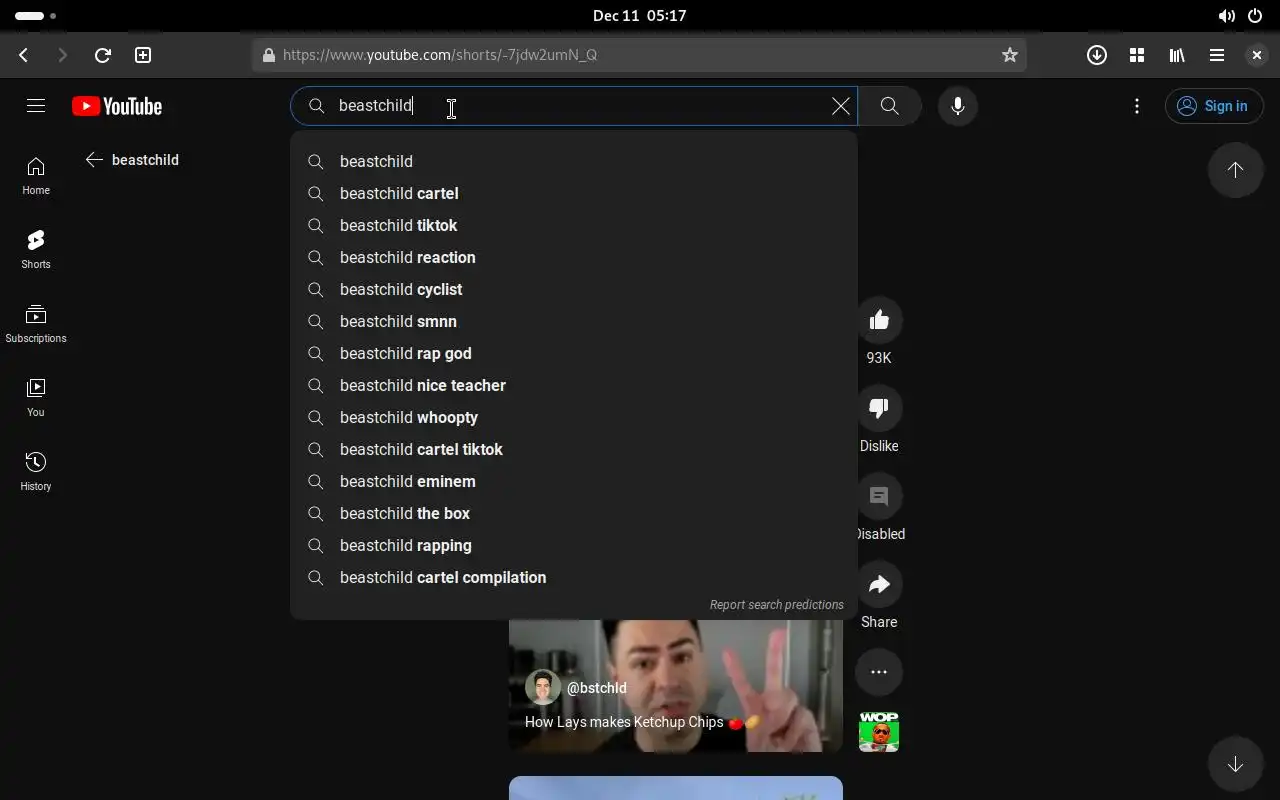The image size is (1280, 800).
Task: Select suggestion 'beastchild the box'
Action: click(574, 513)
